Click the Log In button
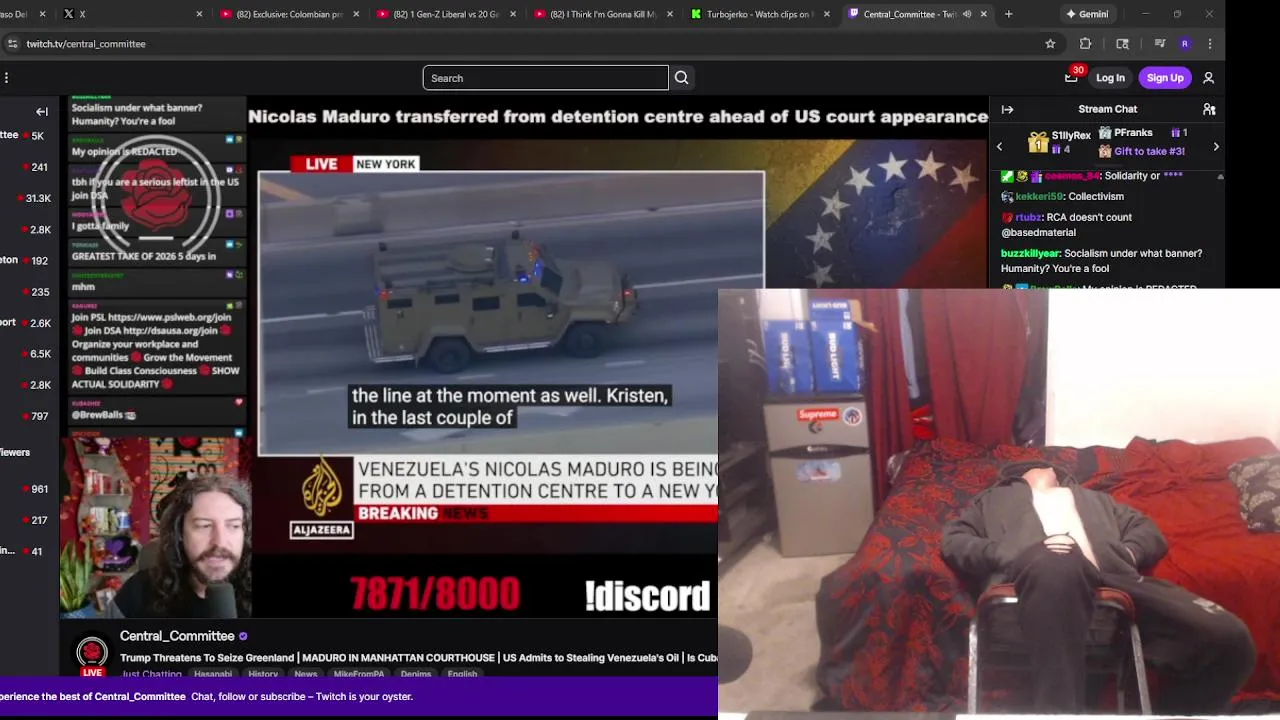Image resolution: width=1280 pixels, height=720 pixels. 1110,78
